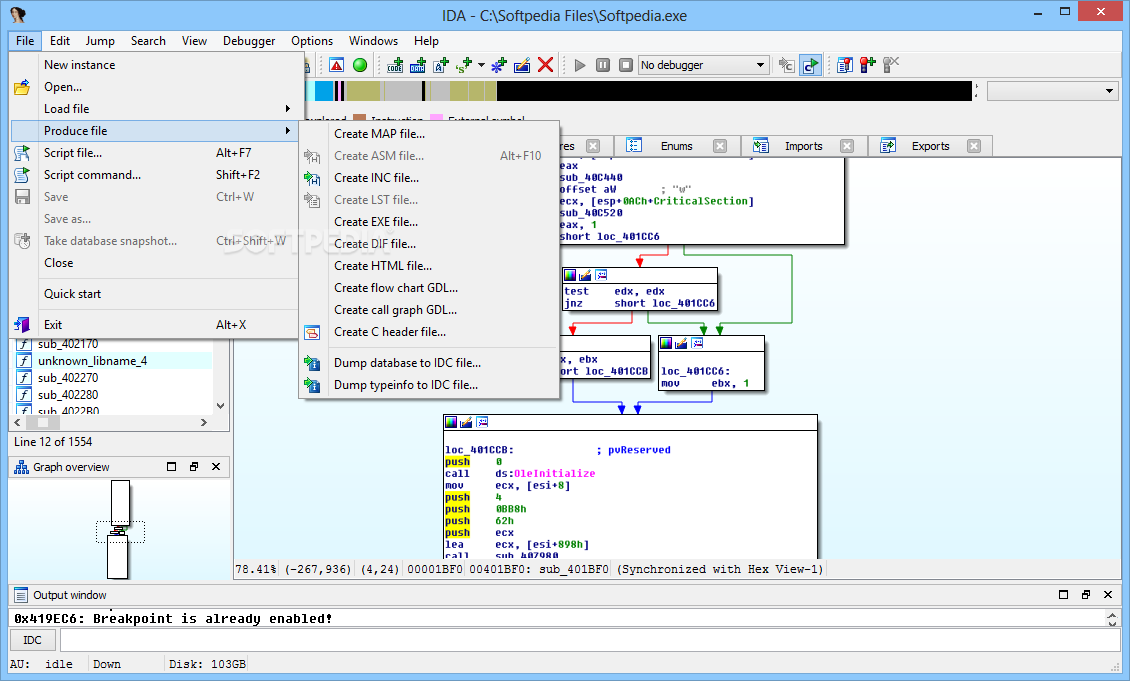Viewport: 1130px width, 681px height.
Task: Click the string style 's' plus icon
Action: [465, 65]
